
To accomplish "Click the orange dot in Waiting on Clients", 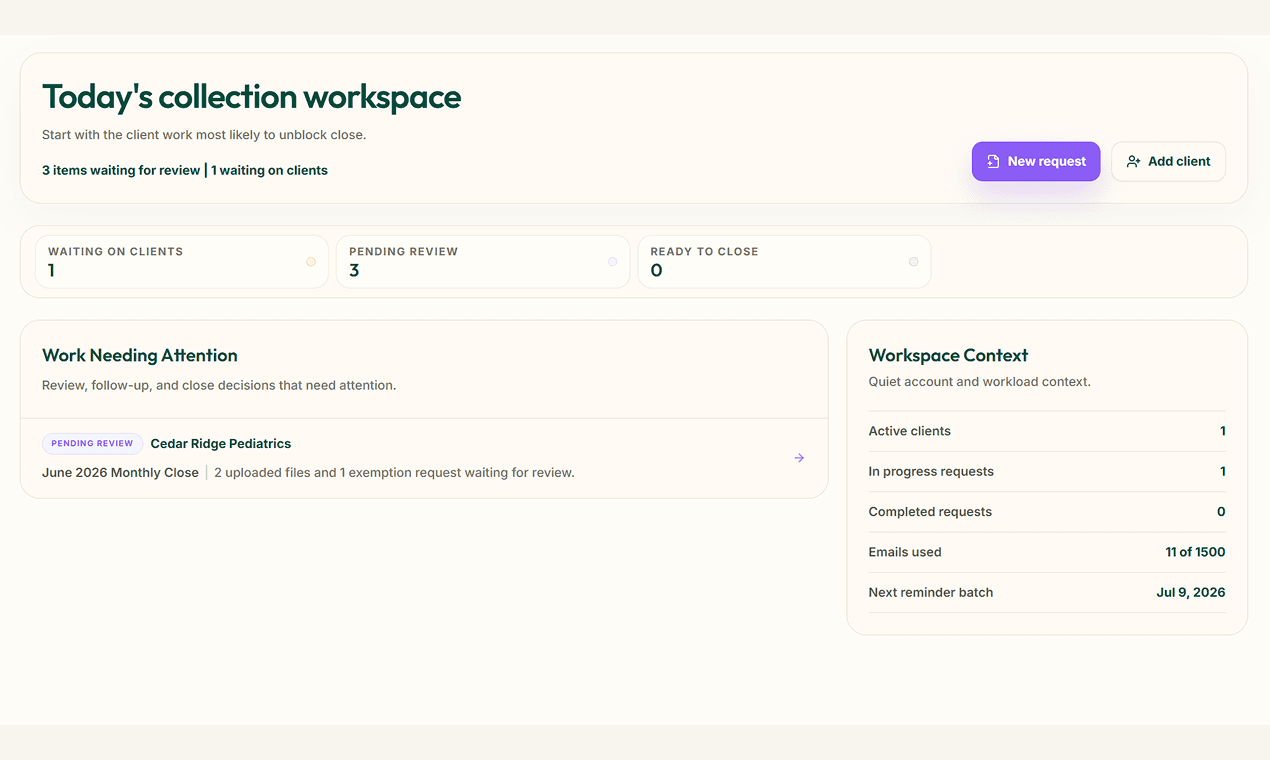I will (x=311, y=262).
